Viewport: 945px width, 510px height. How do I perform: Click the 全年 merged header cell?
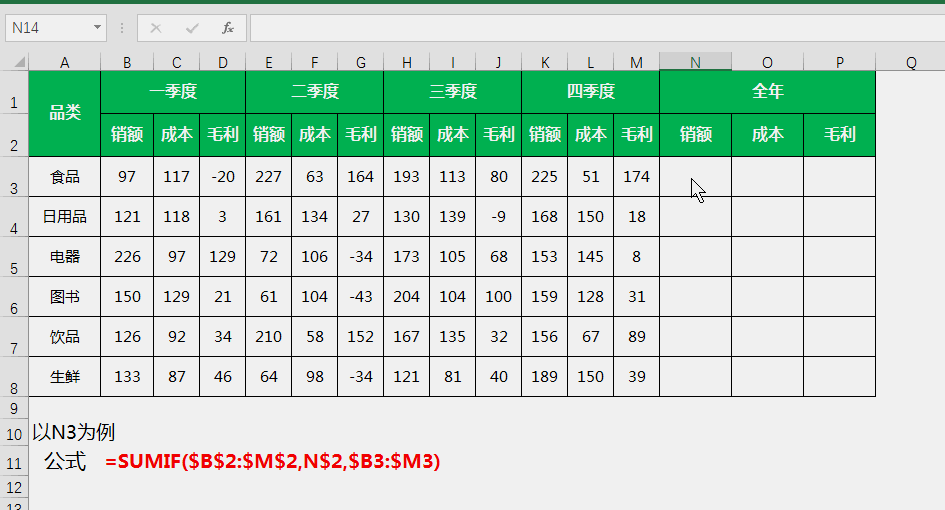point(767,92)
